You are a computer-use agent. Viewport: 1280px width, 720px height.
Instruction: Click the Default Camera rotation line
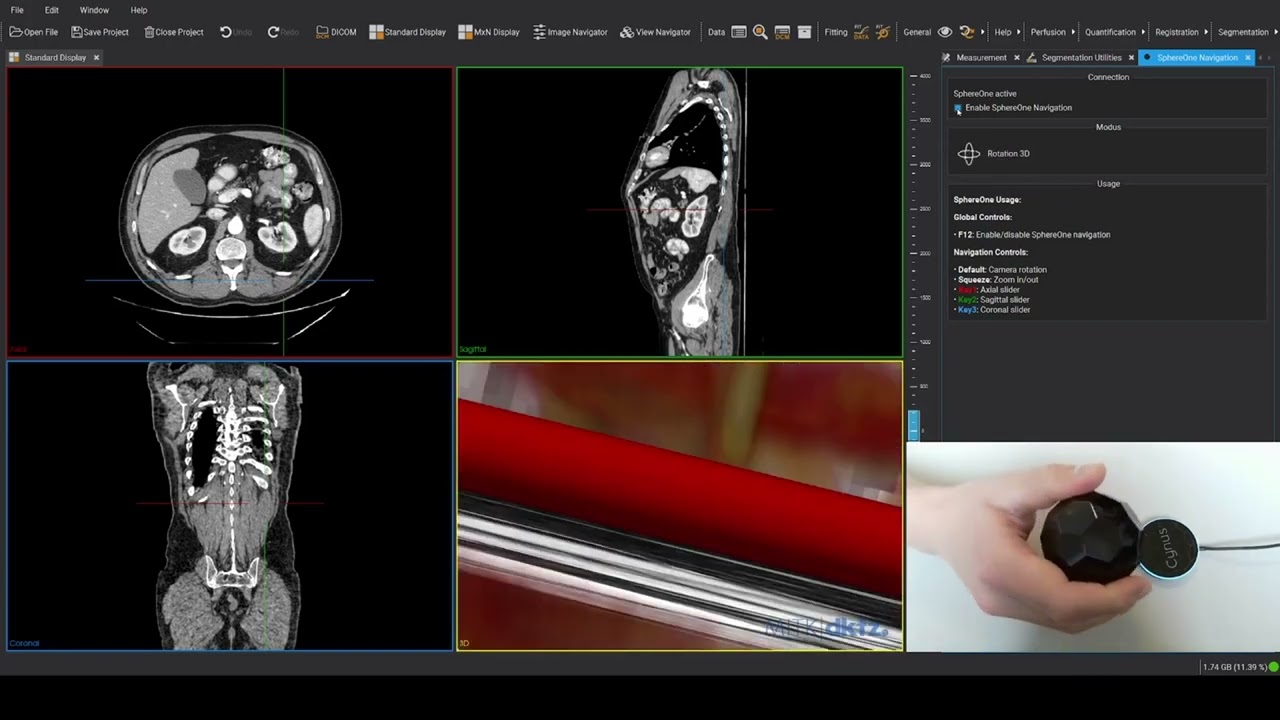1001,270
